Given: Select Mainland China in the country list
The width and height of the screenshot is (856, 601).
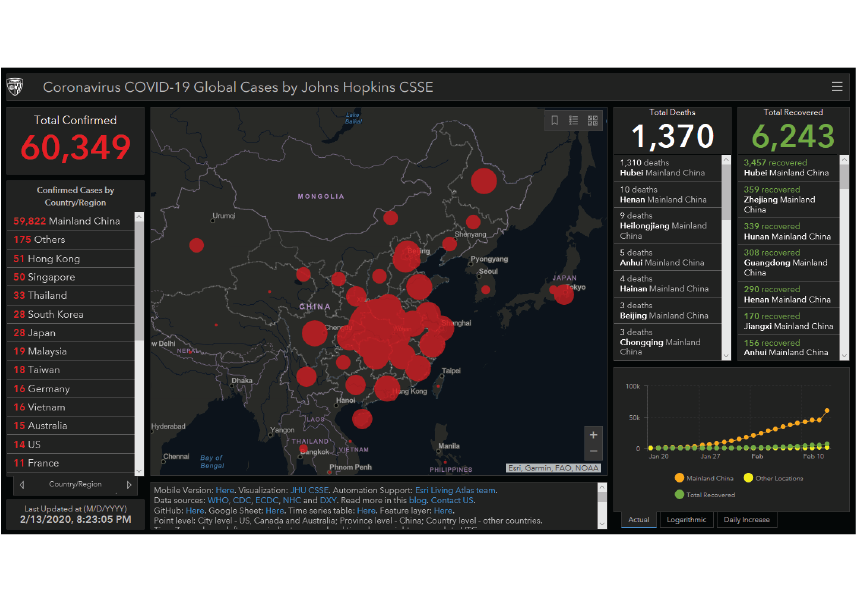Looking at the screenshot, I should tap(66, 221).
